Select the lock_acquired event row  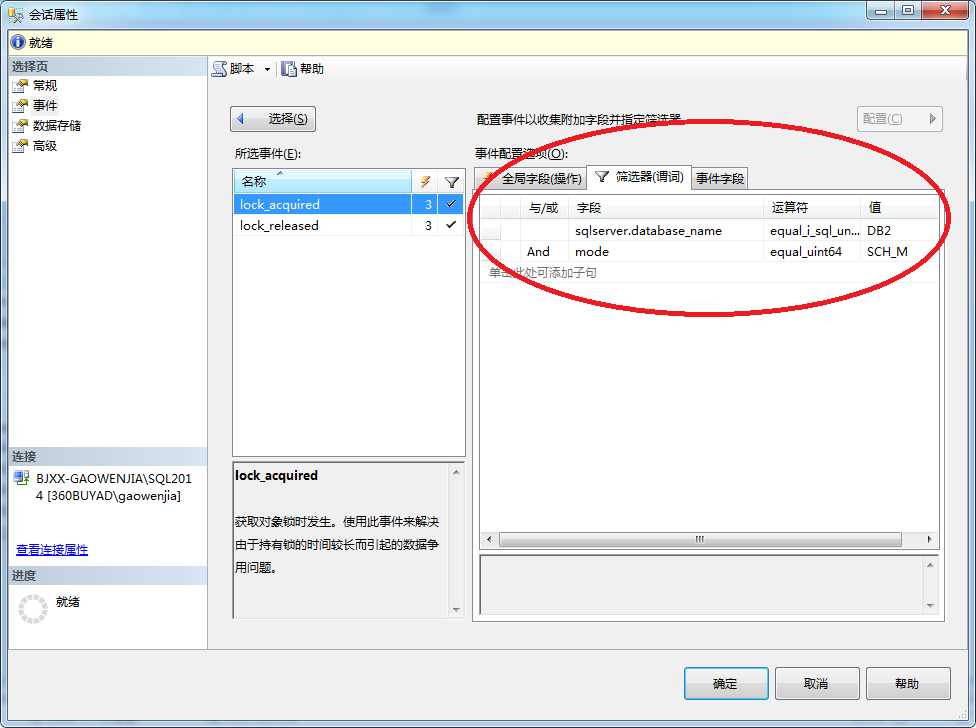(x=349, y=204)
